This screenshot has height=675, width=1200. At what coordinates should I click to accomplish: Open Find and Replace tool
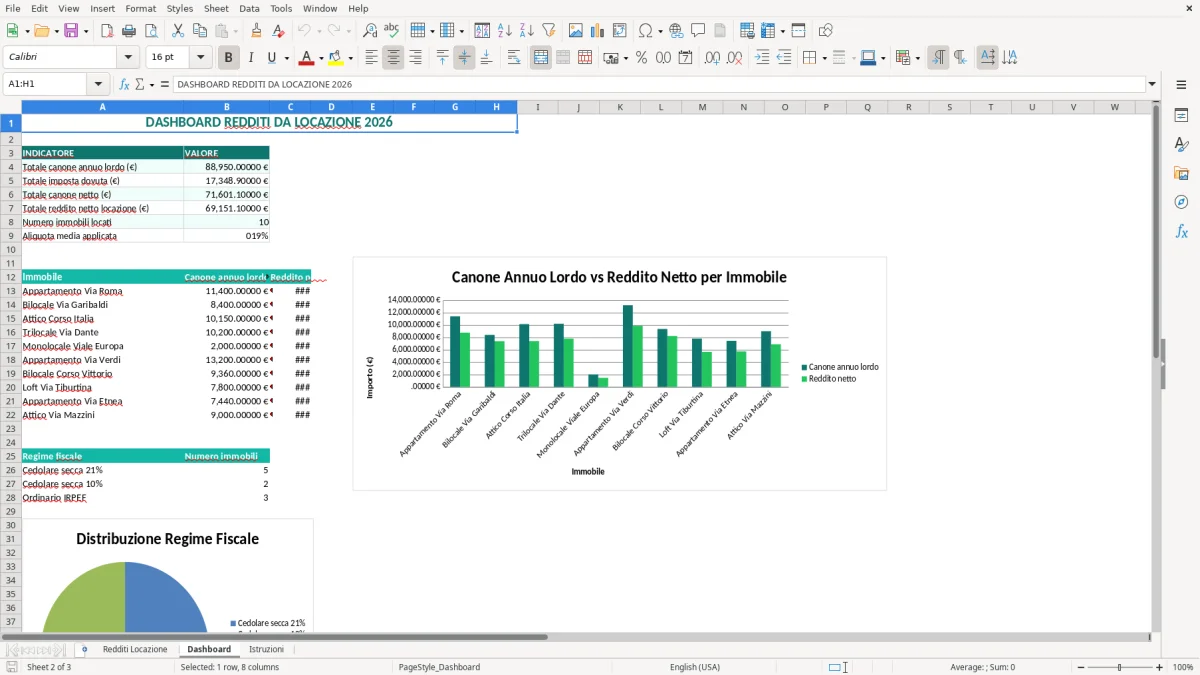pyautogui.click(x=370, y=31)
